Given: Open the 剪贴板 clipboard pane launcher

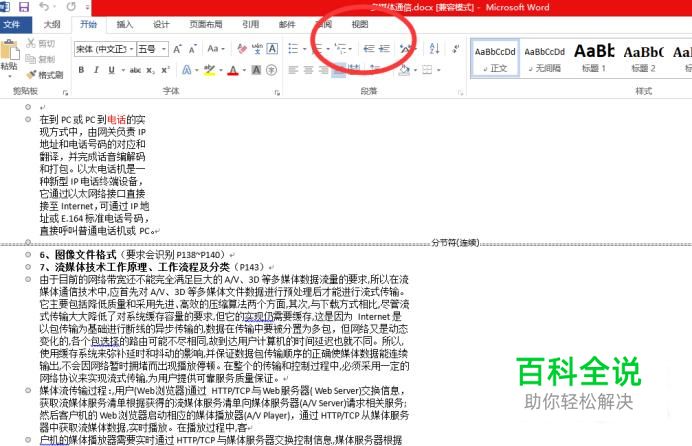Looking at the screenshot, I should pos(65,93).
